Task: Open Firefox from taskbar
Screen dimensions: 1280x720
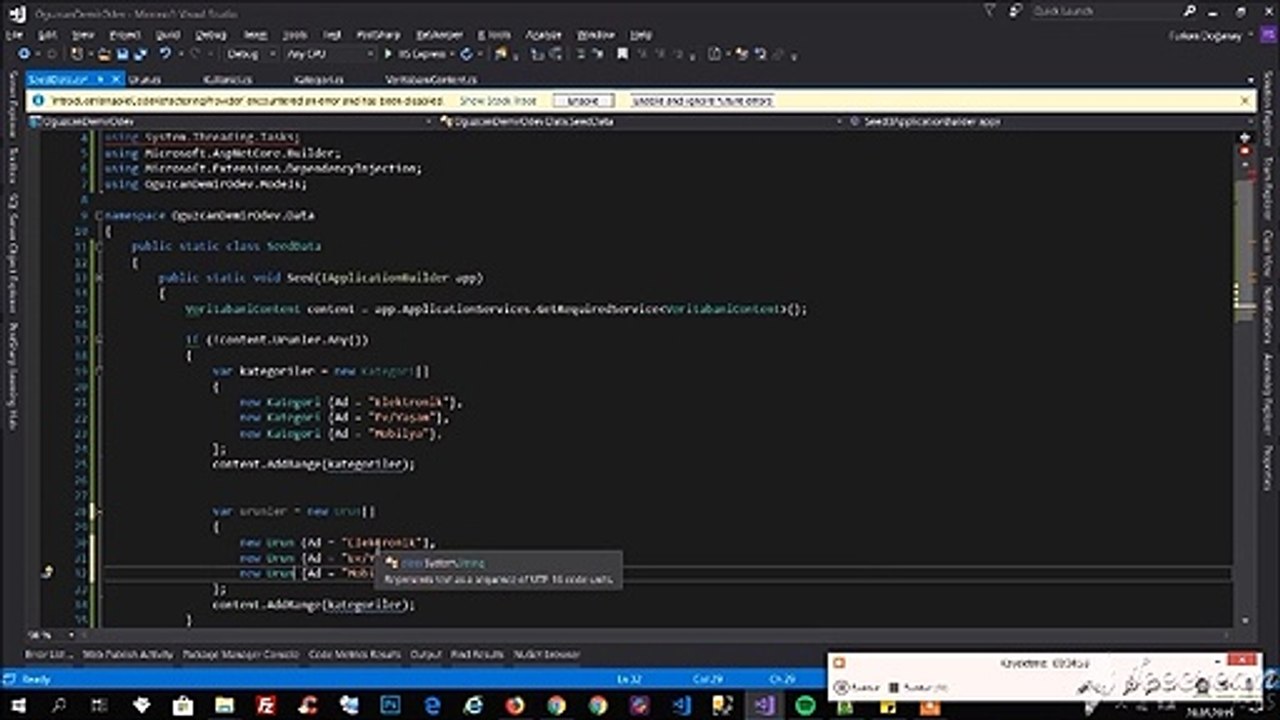Action: pyautogui.click(x=515, y=706)
